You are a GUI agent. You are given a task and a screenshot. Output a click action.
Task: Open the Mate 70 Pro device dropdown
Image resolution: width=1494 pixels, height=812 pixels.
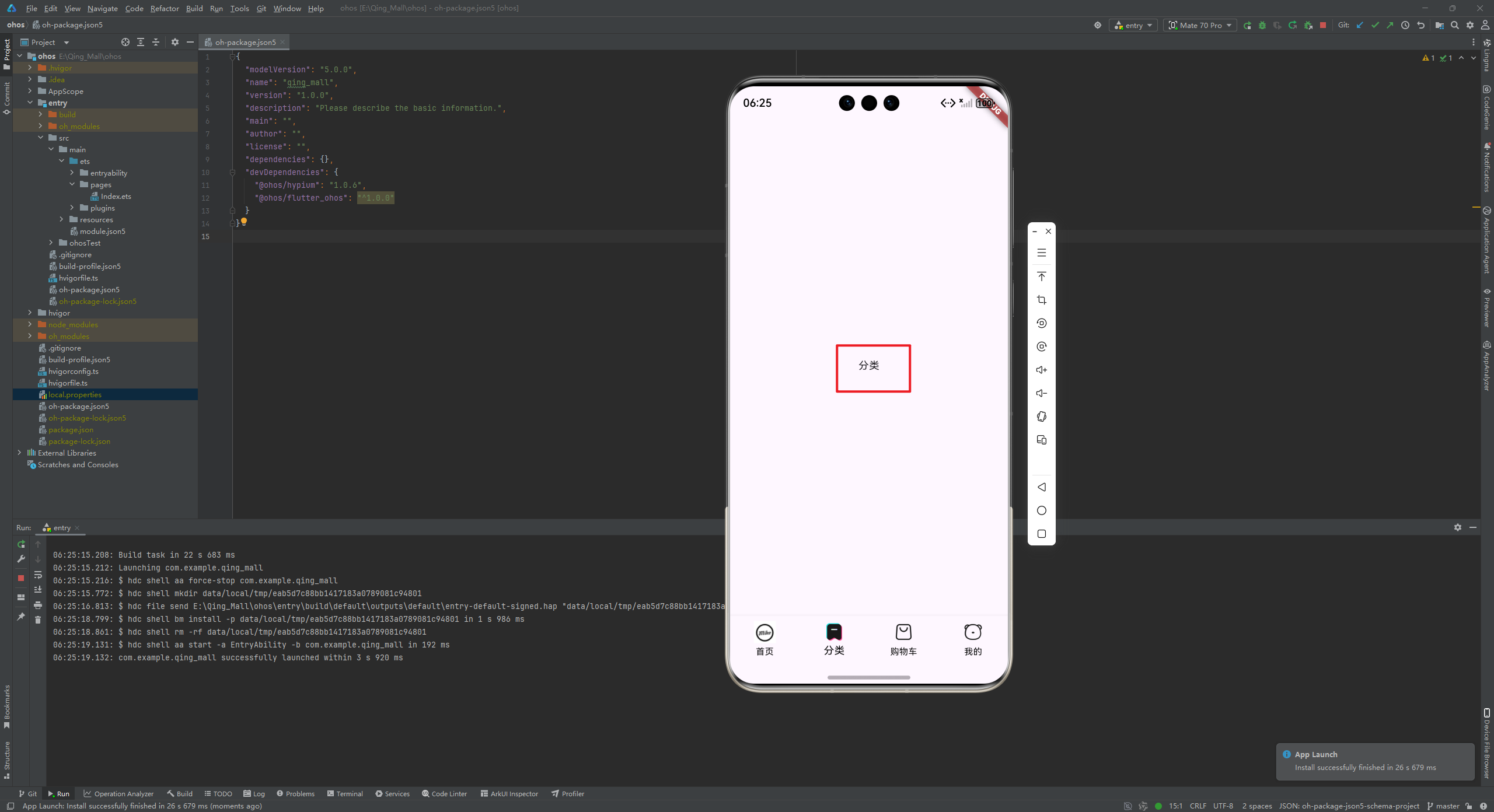pos(1200,25)
